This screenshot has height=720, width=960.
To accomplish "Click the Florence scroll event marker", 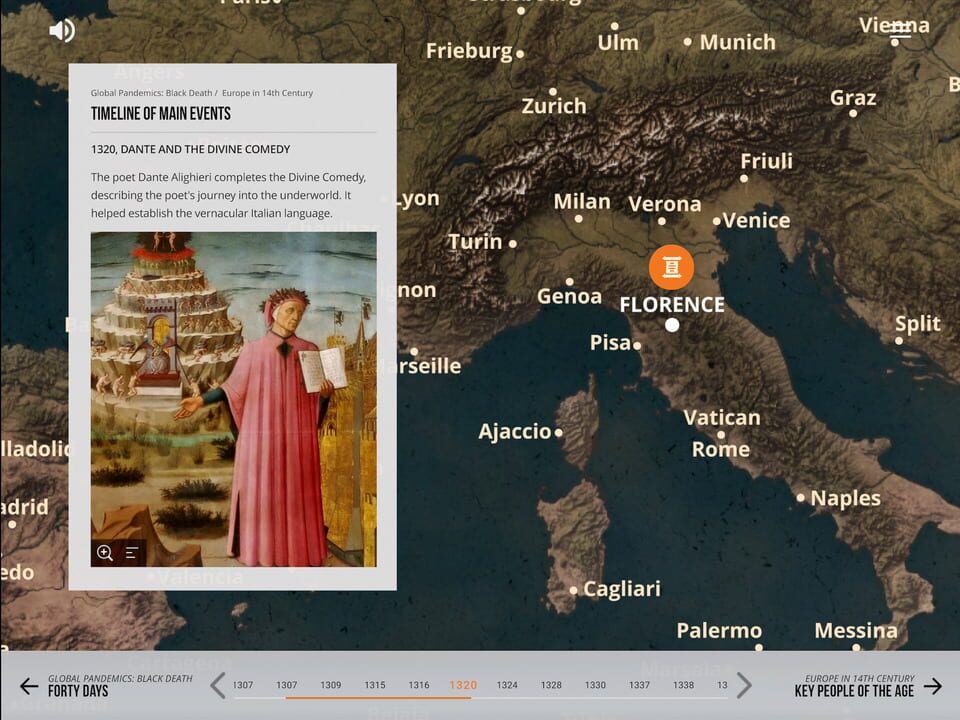I will pyautogui.click(x=670, y=267).
